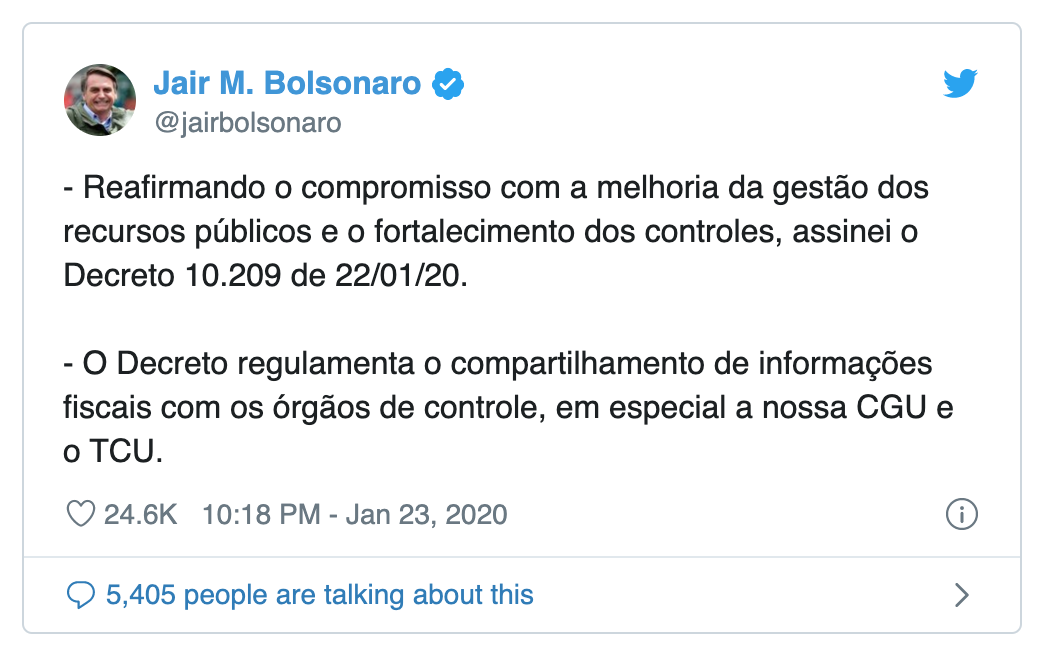Like the tweet with the heart icon

tap(79, 515)
